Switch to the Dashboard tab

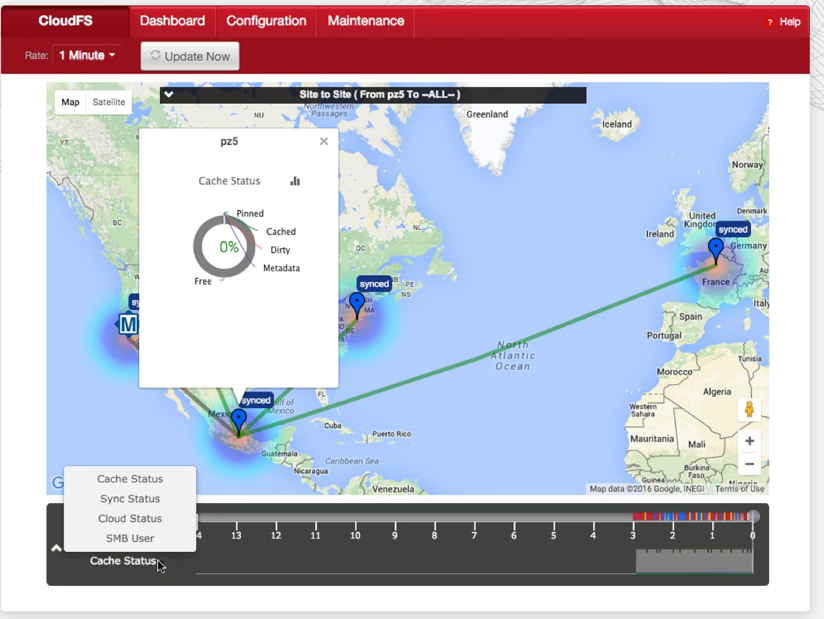coord(172,21)
